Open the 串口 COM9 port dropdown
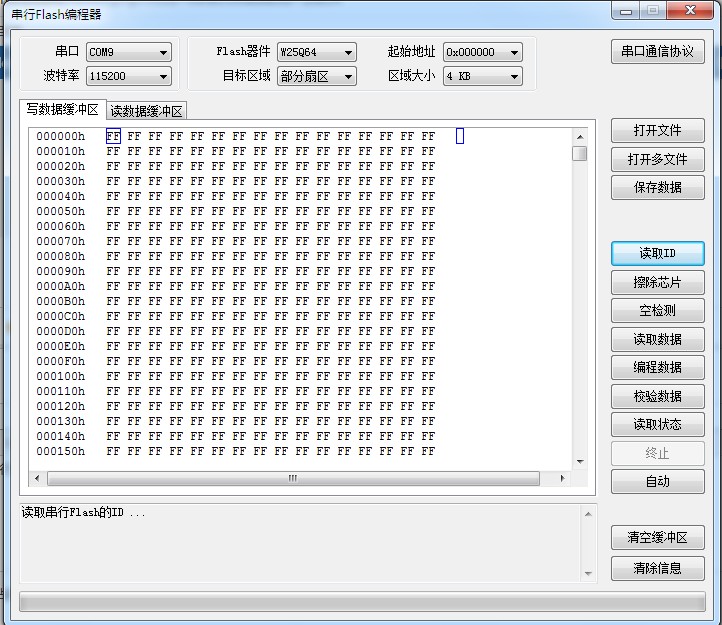The image size is (722, 625). pyautogui.click(x=128, y=52)
